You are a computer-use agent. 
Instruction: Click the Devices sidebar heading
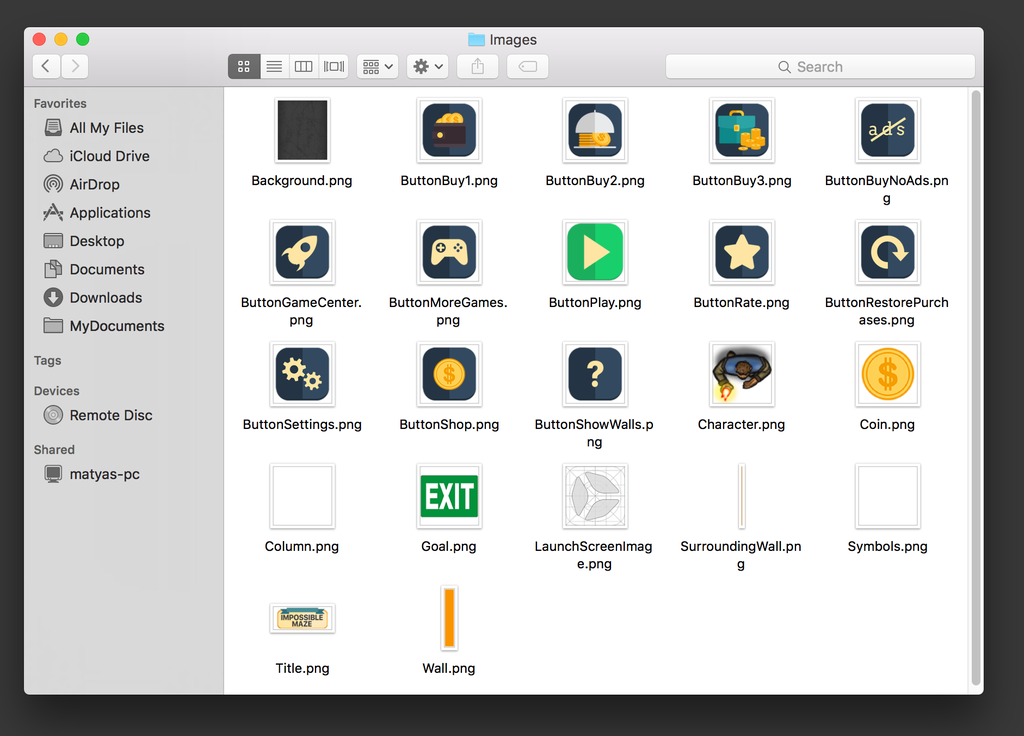click(57, 391)
